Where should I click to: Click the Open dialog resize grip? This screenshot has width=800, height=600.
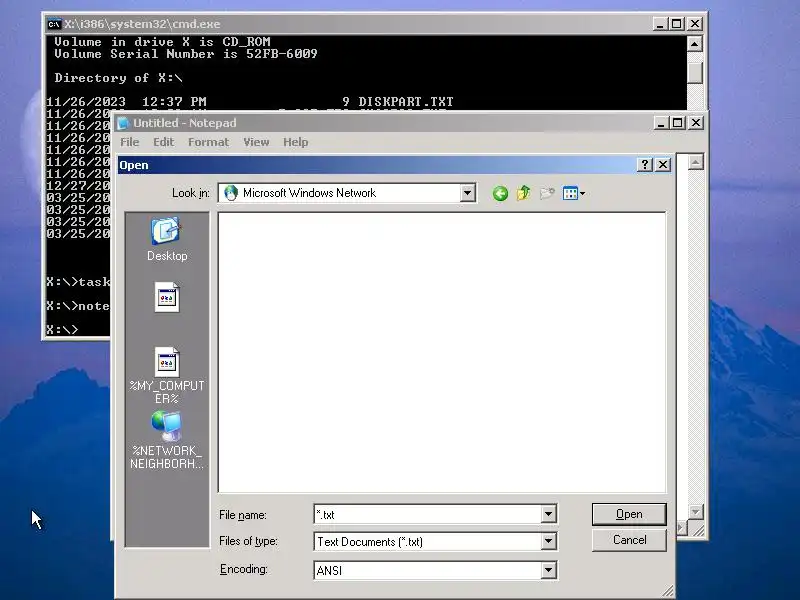667,590
